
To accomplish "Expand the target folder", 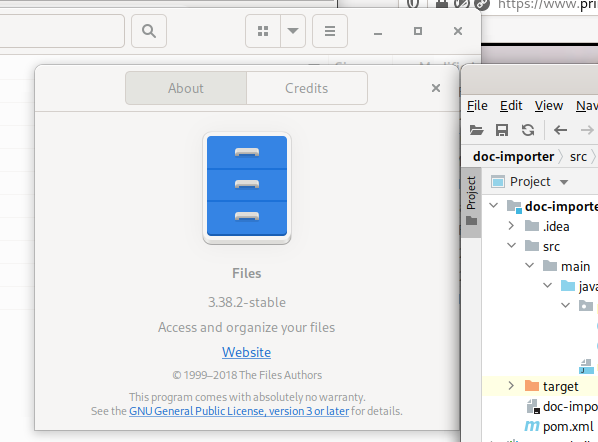I will coord(511,386).
